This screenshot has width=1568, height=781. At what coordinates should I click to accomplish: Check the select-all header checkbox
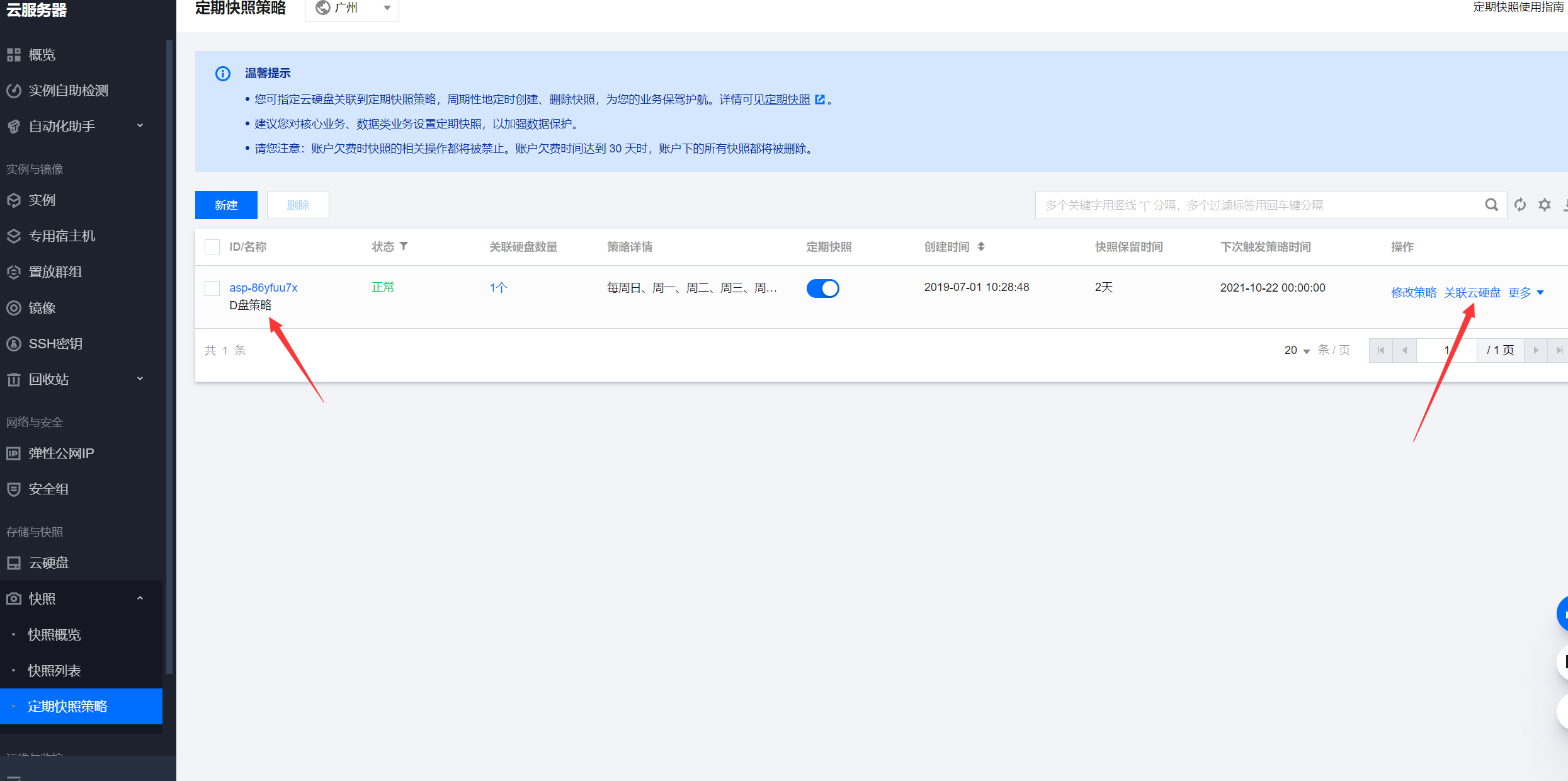click(212, 247)
